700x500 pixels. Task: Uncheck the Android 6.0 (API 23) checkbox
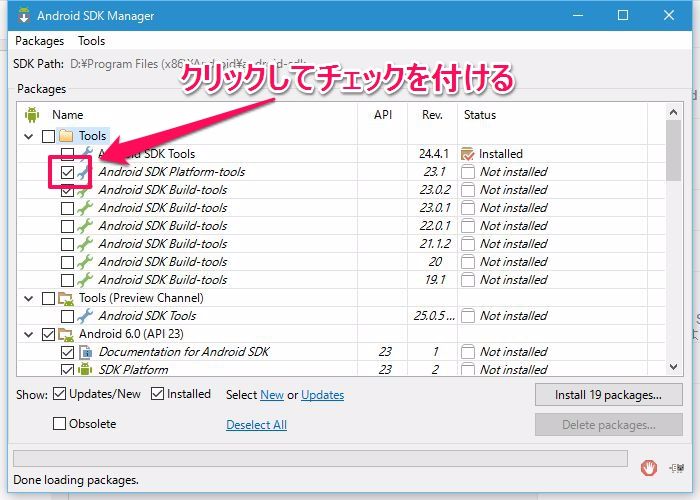48,334
